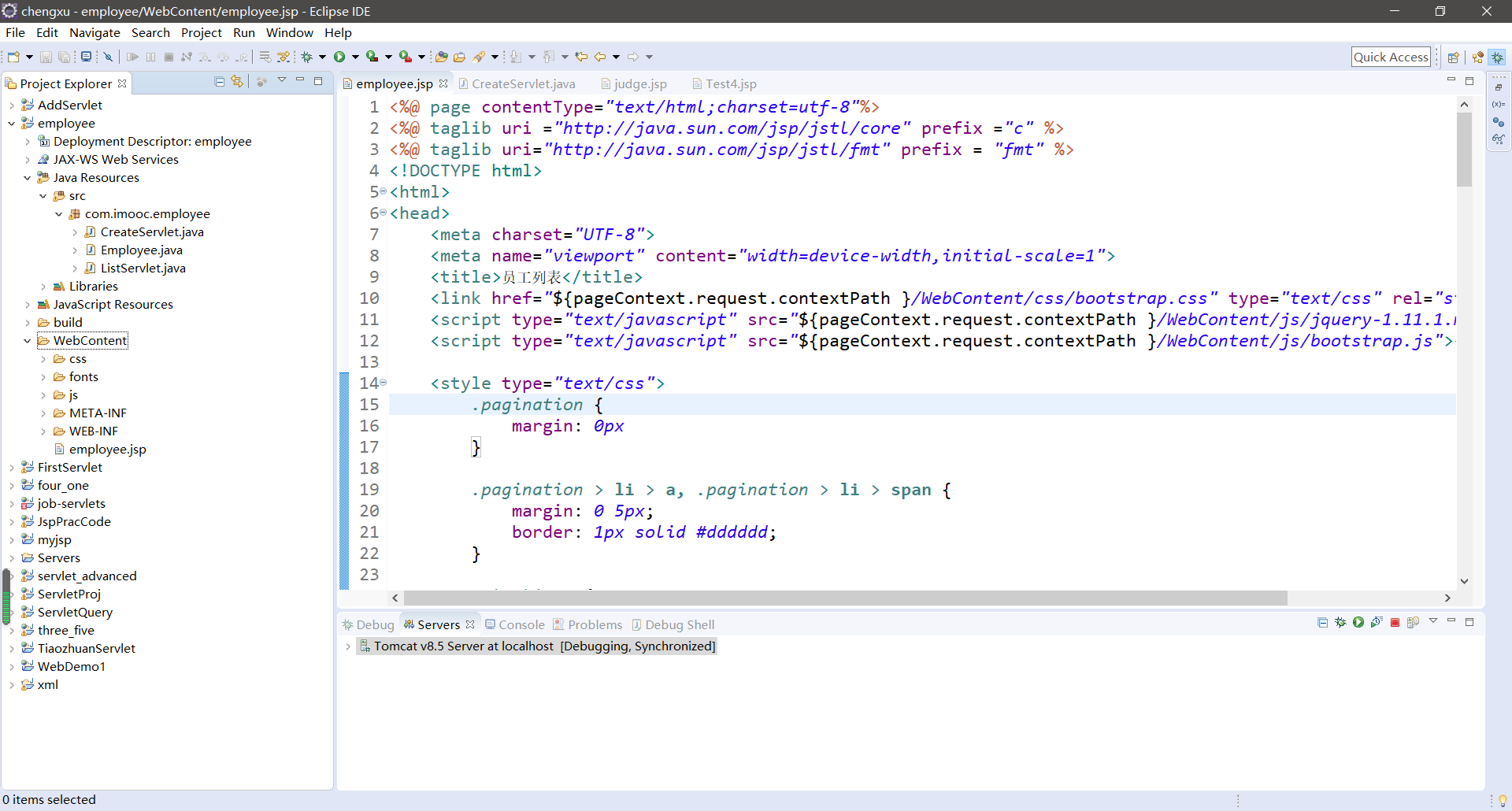
Task: Open the Debug button dropdown arrow
Action: [x=323, y=57]
